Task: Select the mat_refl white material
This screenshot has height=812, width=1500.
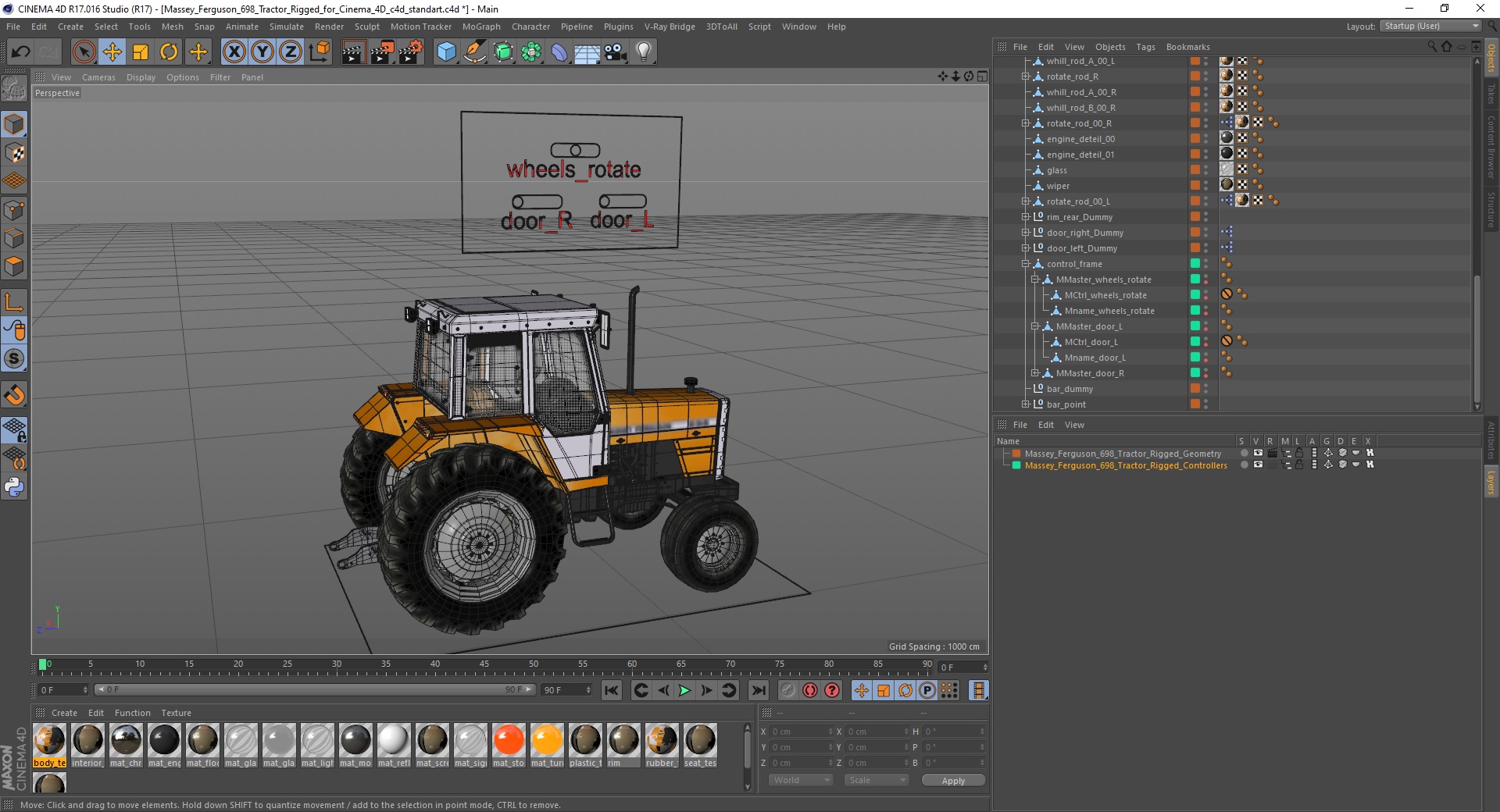Action: pyautogui.click(x=393, y=746)
